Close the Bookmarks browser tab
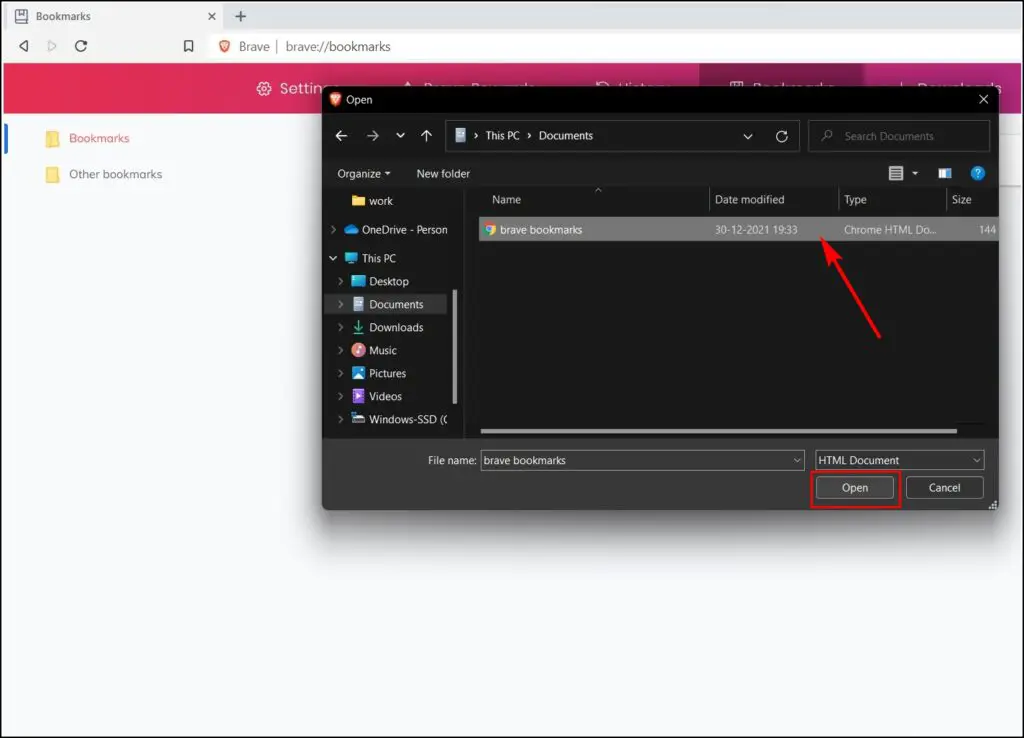The height and width of the screenshot is (738, 1024). pos(212,16)
